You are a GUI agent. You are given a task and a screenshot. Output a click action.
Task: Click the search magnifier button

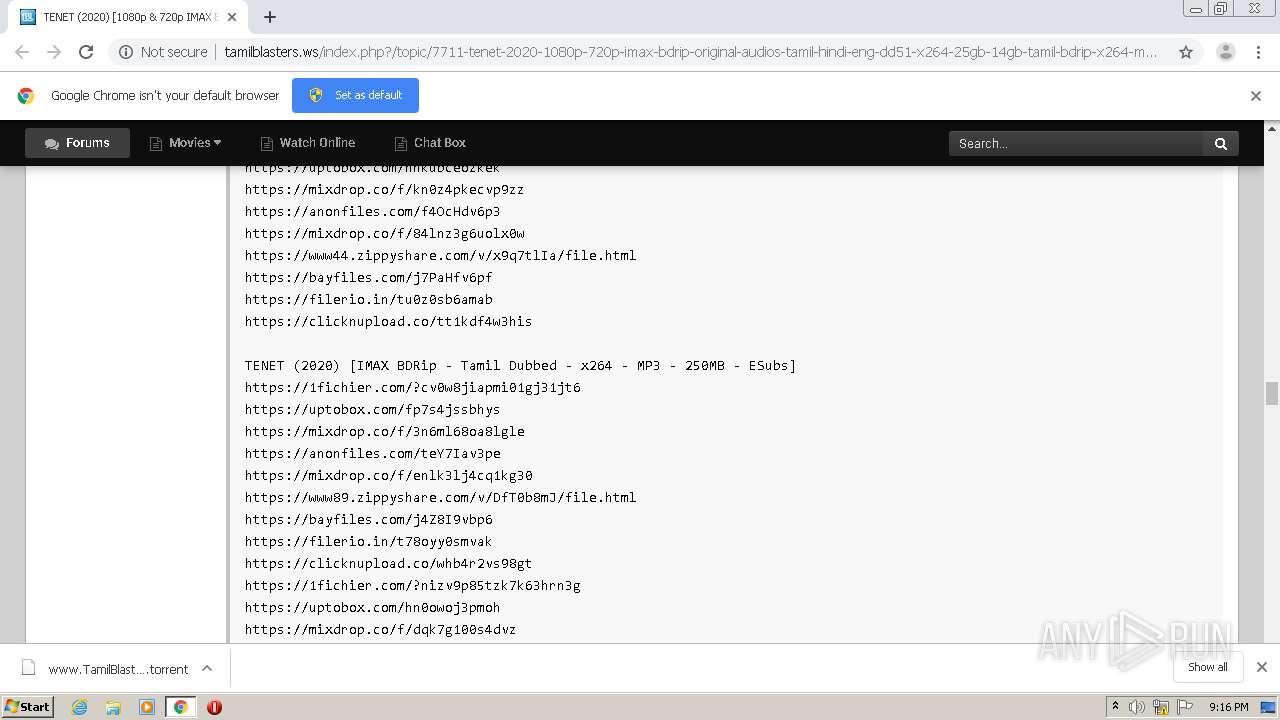coord(1221,143)
